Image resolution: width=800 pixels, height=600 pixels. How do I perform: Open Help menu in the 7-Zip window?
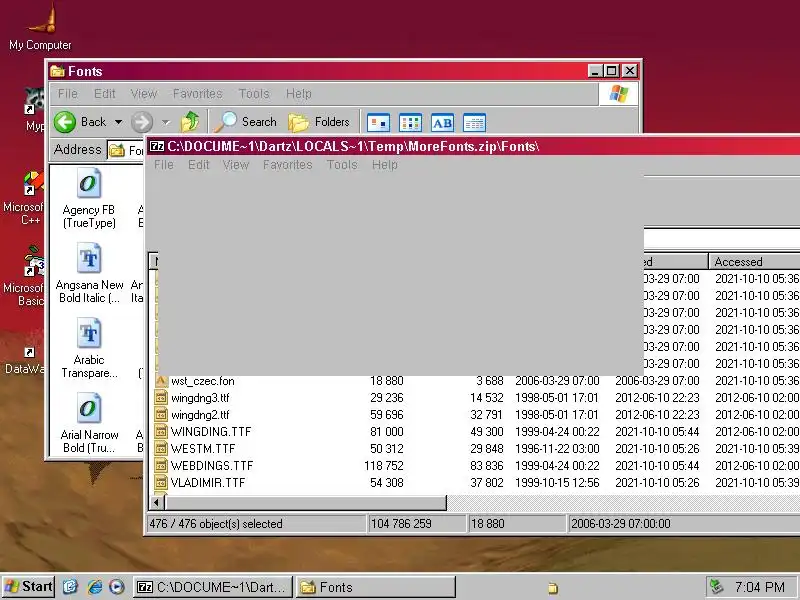point(385,165)
